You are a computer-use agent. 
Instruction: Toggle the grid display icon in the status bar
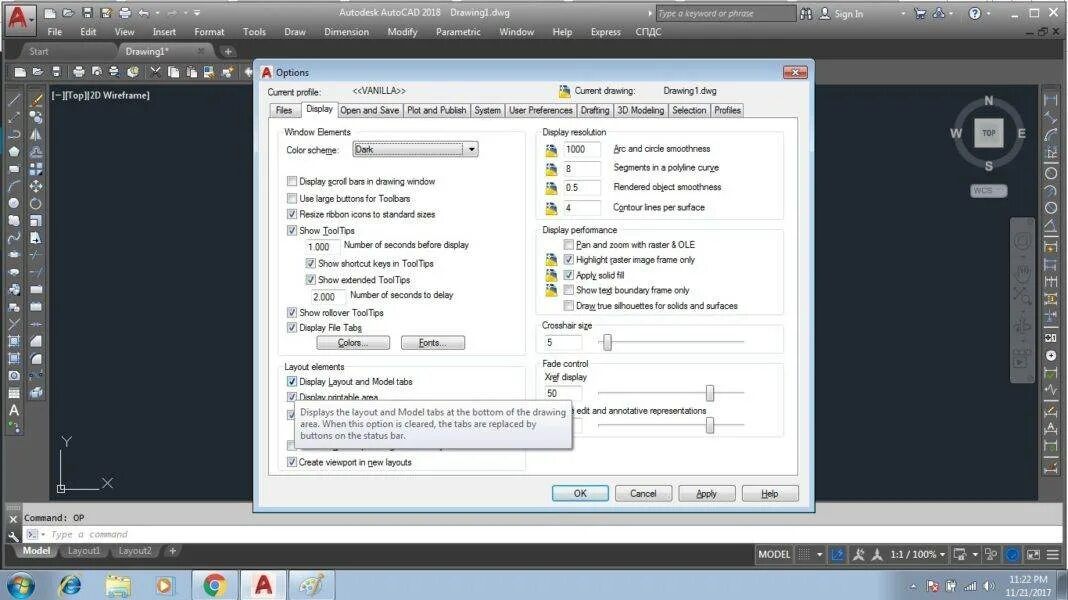[x=804, y=554]
